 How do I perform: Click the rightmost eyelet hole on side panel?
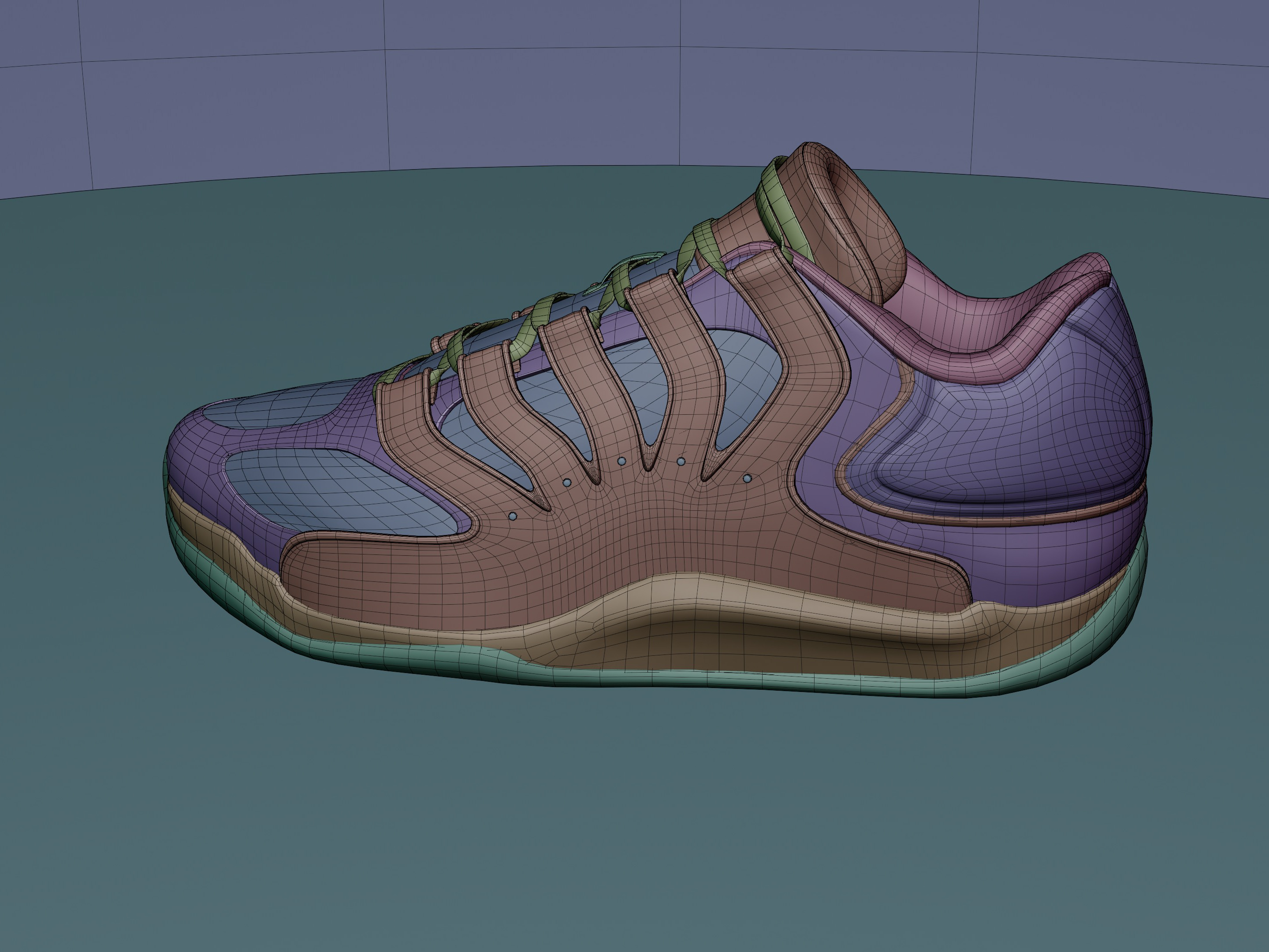tap(747, 477)
